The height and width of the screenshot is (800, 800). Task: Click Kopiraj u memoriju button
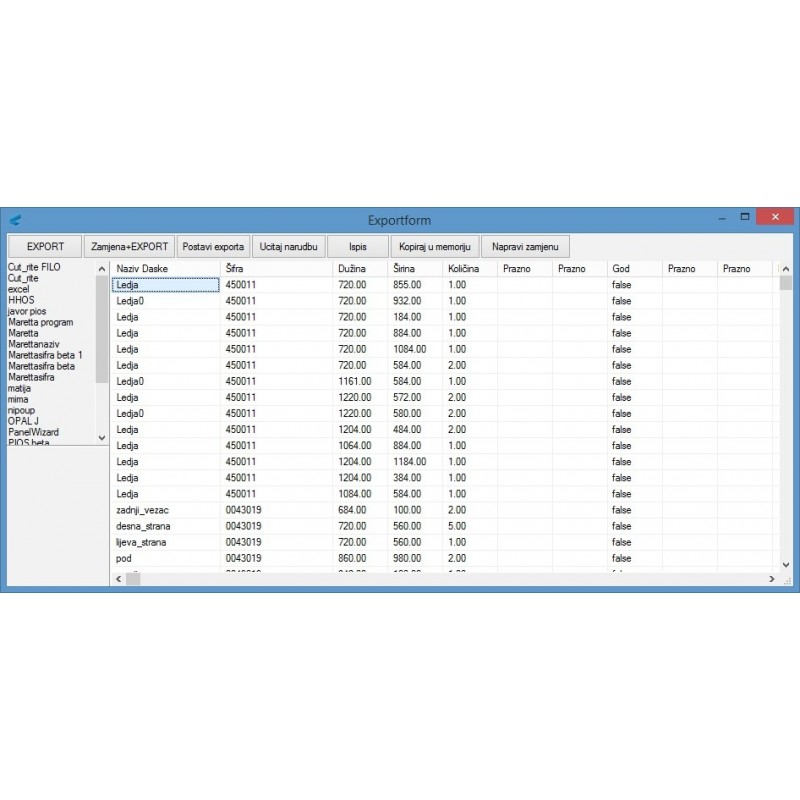coord(434,246)
